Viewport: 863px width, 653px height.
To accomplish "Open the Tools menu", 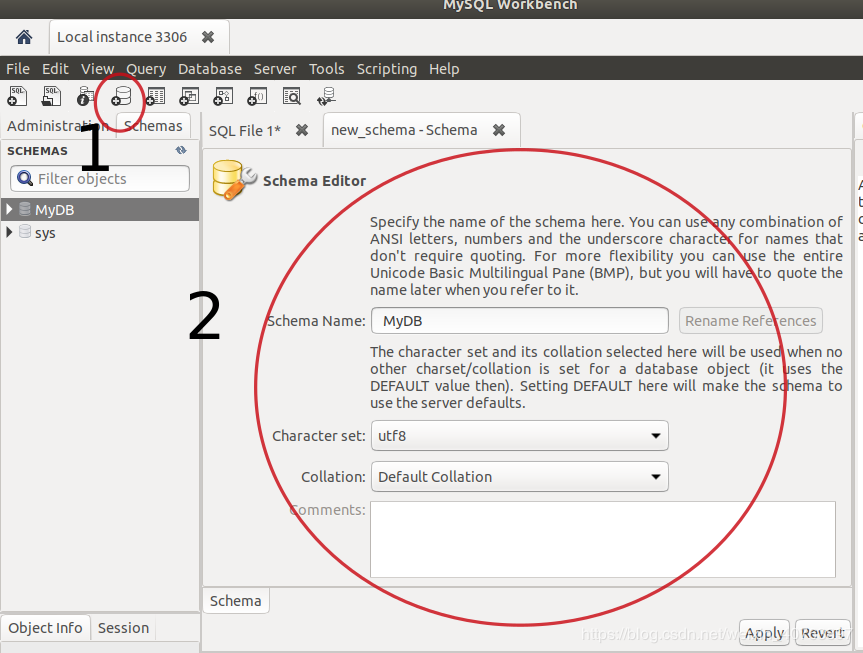I will tap(326, 69).
